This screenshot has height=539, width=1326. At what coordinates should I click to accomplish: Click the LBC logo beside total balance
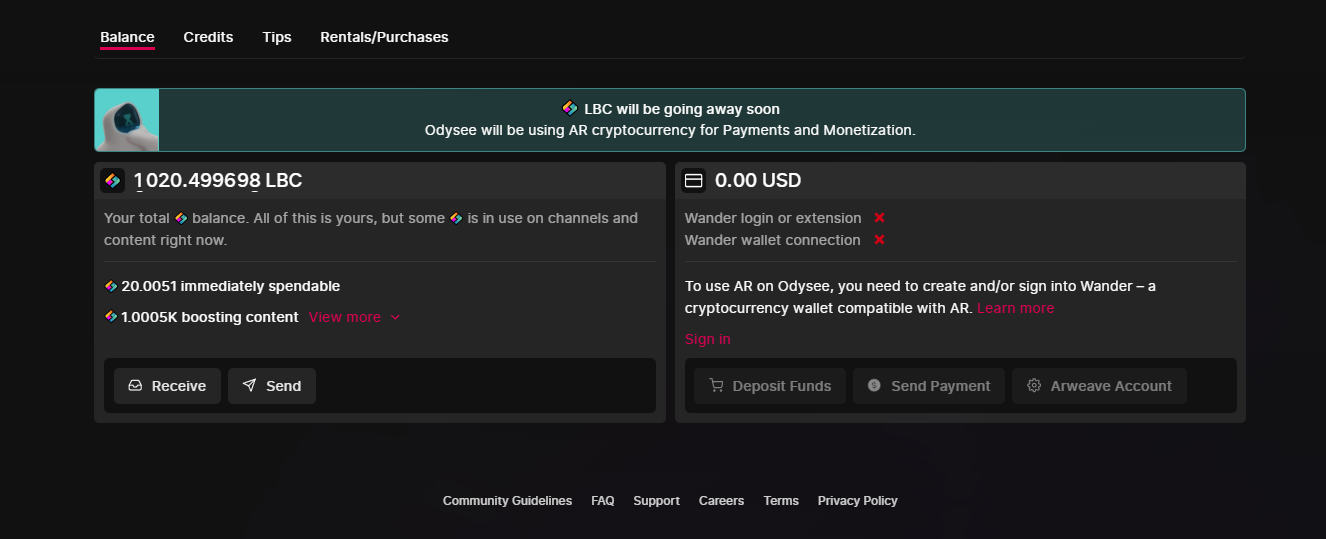pyautogui.click(x=112, y=181)
